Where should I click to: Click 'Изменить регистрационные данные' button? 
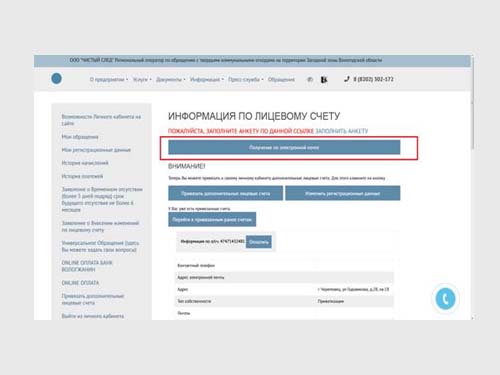click(x=343, y=193)
